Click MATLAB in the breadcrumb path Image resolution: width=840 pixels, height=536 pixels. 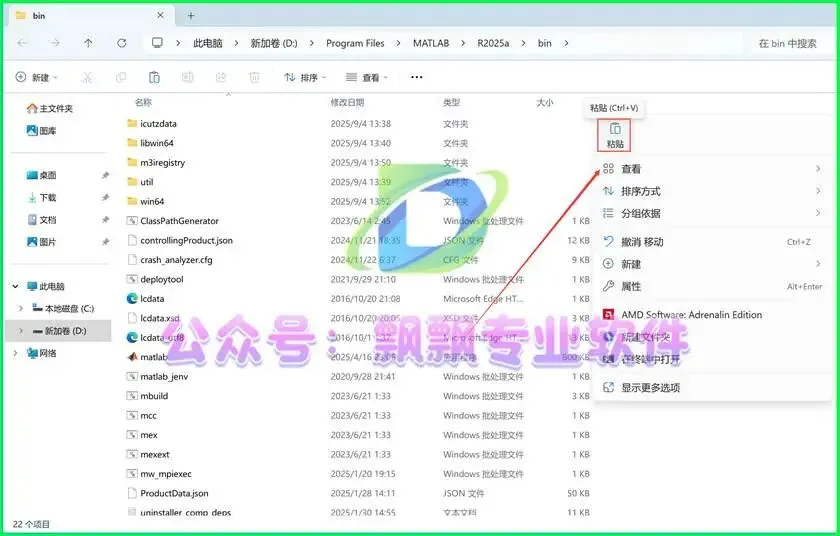click(431, 43)
